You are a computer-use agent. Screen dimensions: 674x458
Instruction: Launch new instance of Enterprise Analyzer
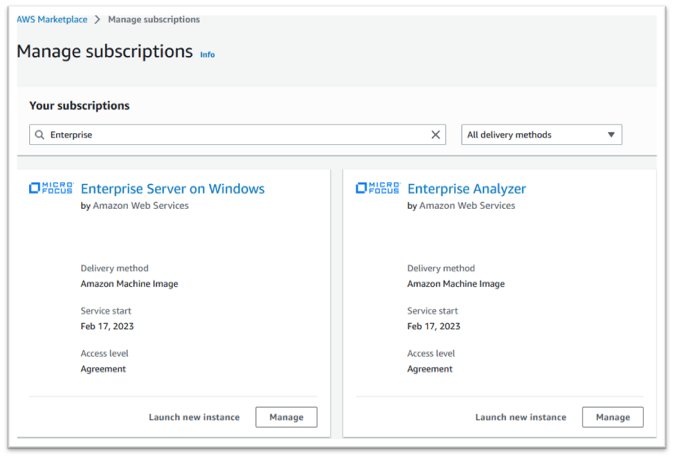point(520,417)
